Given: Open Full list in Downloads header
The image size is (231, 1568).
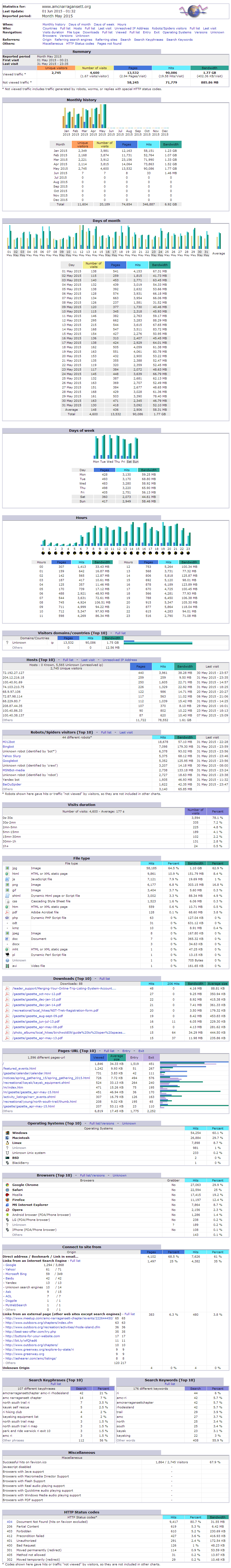Looking at the screenshot, I should coord(104,978).
